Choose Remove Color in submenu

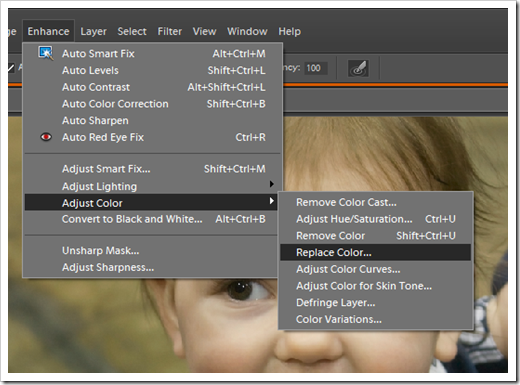[x=376, y=236]
